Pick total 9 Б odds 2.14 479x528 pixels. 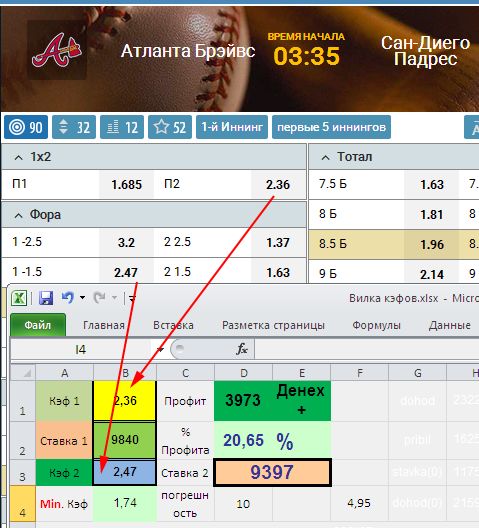click(432, 273)
